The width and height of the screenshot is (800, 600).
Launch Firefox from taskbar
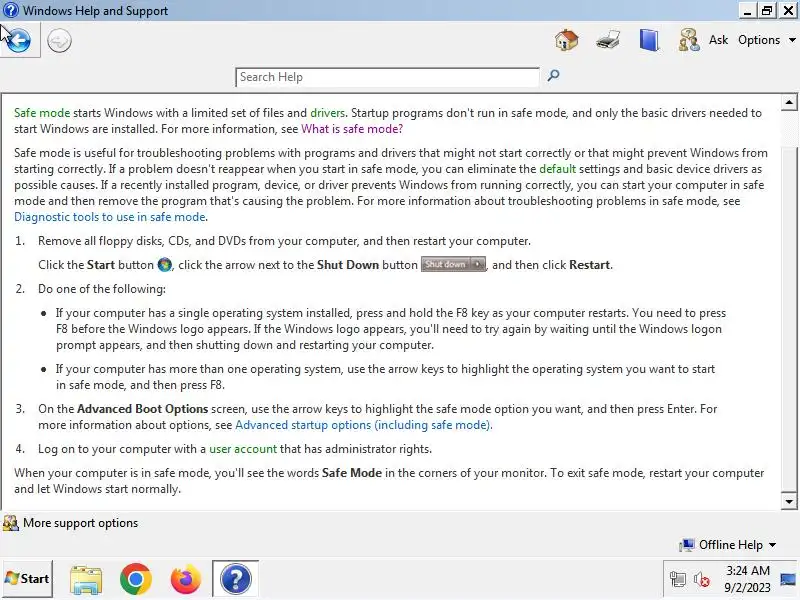coord(186,579)
